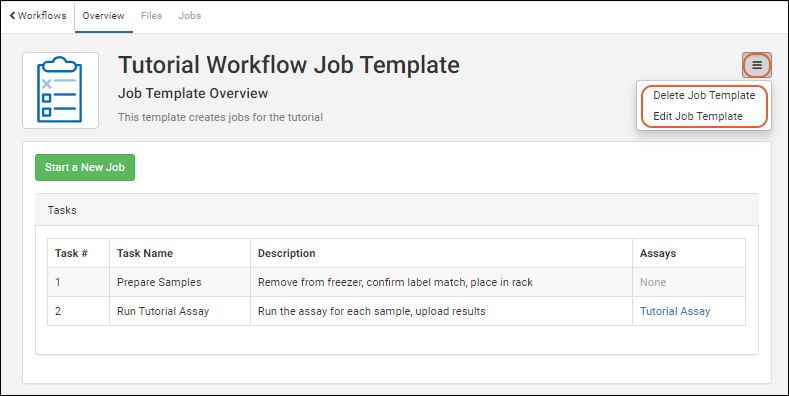Open the hamburger menu icon

tap(757, 65)
